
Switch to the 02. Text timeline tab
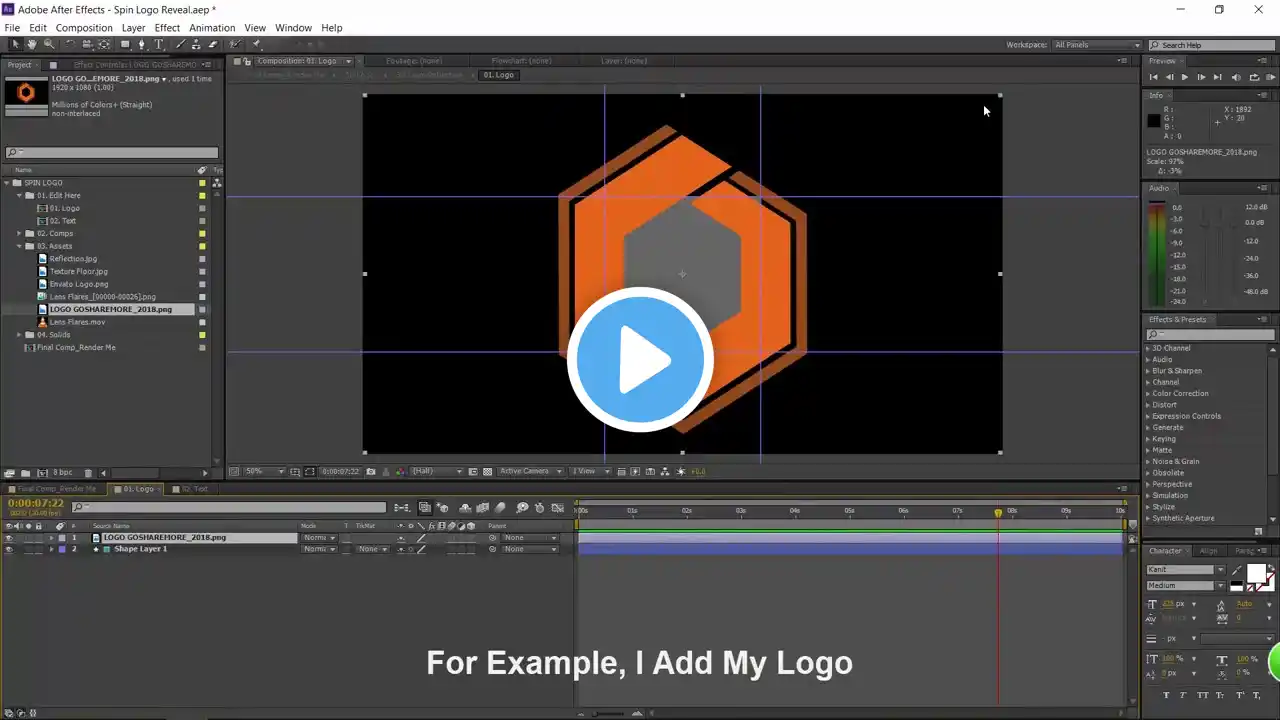pos(194,489)
